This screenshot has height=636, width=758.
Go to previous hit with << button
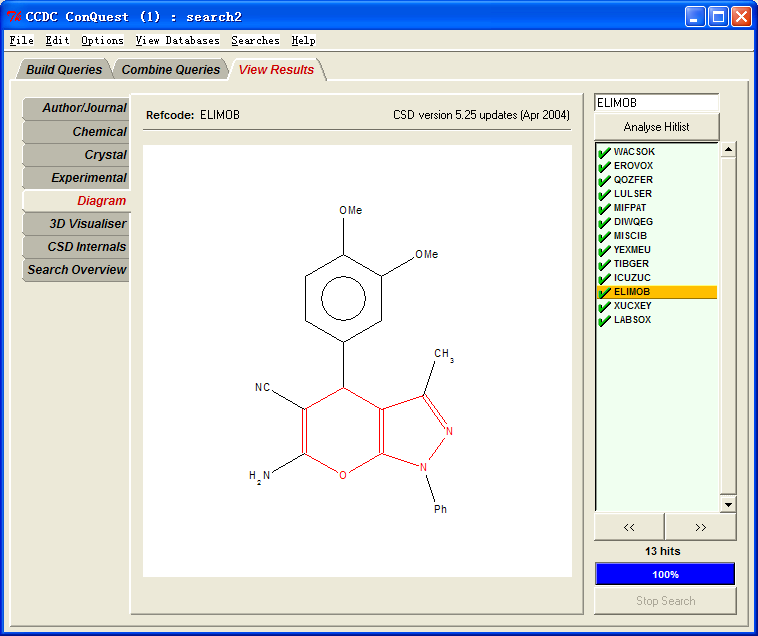point(629,527)
